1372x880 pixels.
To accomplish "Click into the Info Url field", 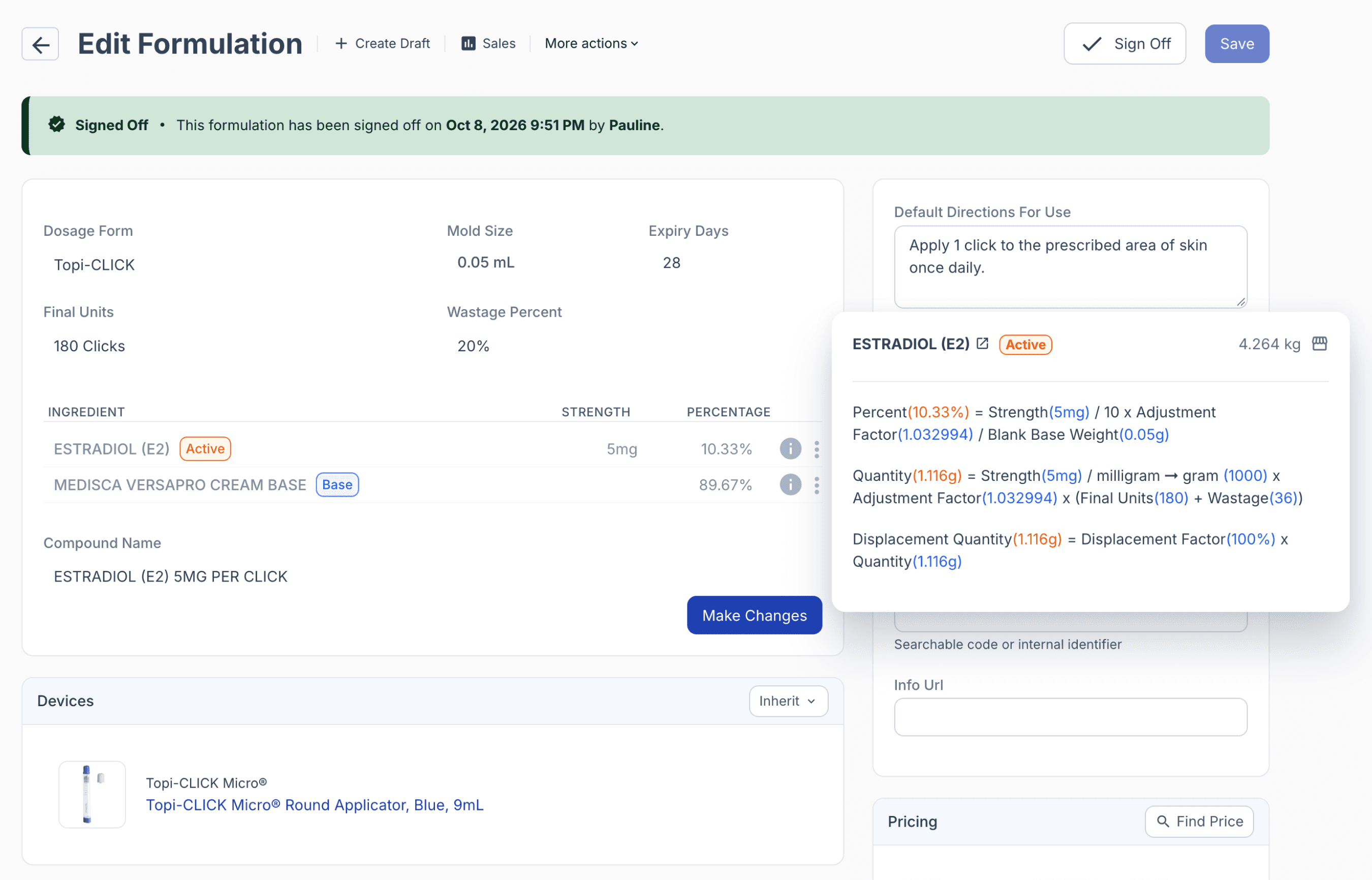I will click(1070, 717).
